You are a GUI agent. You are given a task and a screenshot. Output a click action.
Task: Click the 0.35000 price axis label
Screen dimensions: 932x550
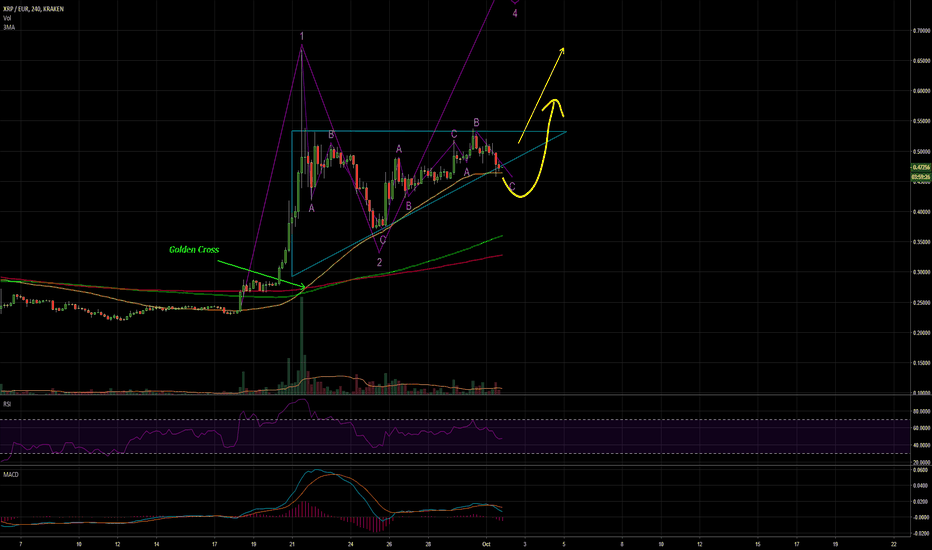[x=921, y=242]
